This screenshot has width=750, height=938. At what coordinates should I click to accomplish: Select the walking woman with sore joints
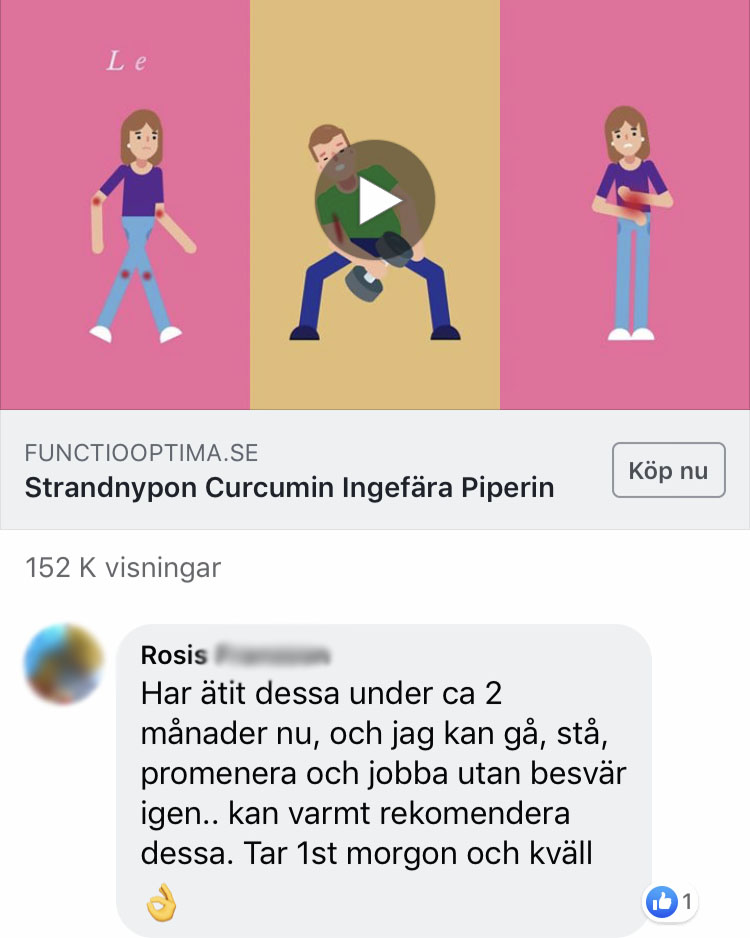[139, 226]
